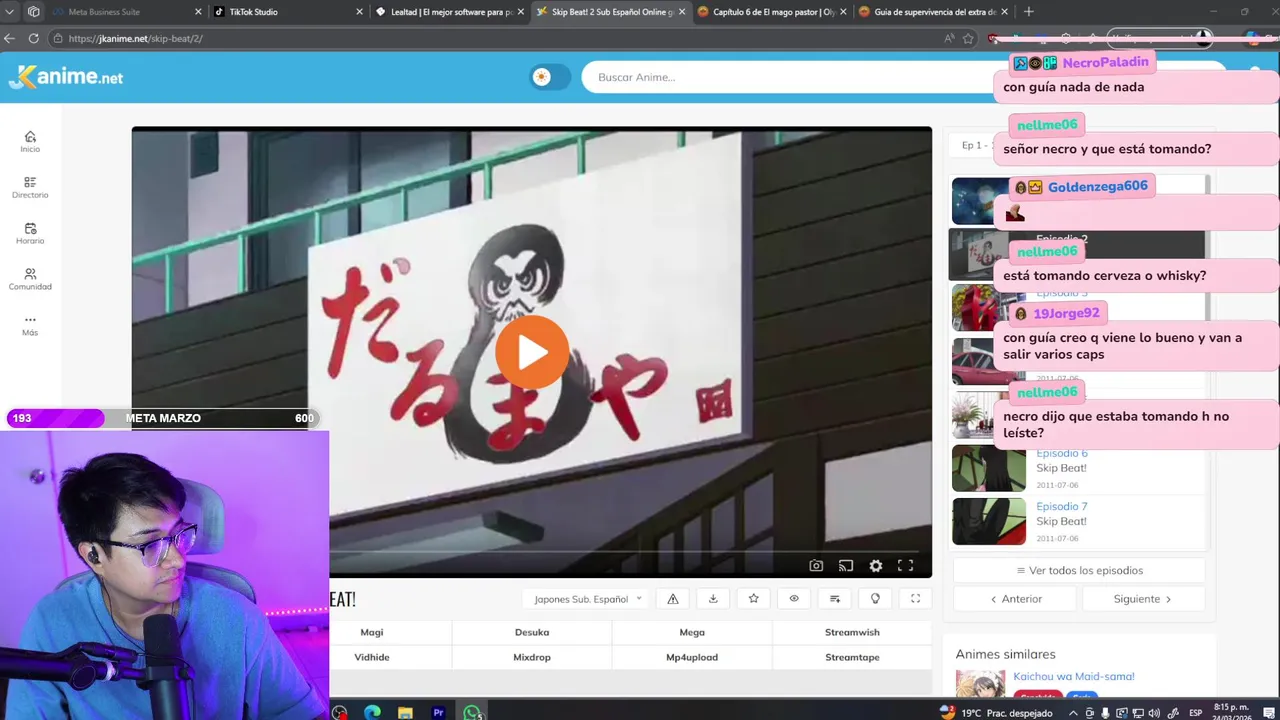Expand the player using the page expand icon
The width and height of the screenshot is (1280, 720).
915,599
